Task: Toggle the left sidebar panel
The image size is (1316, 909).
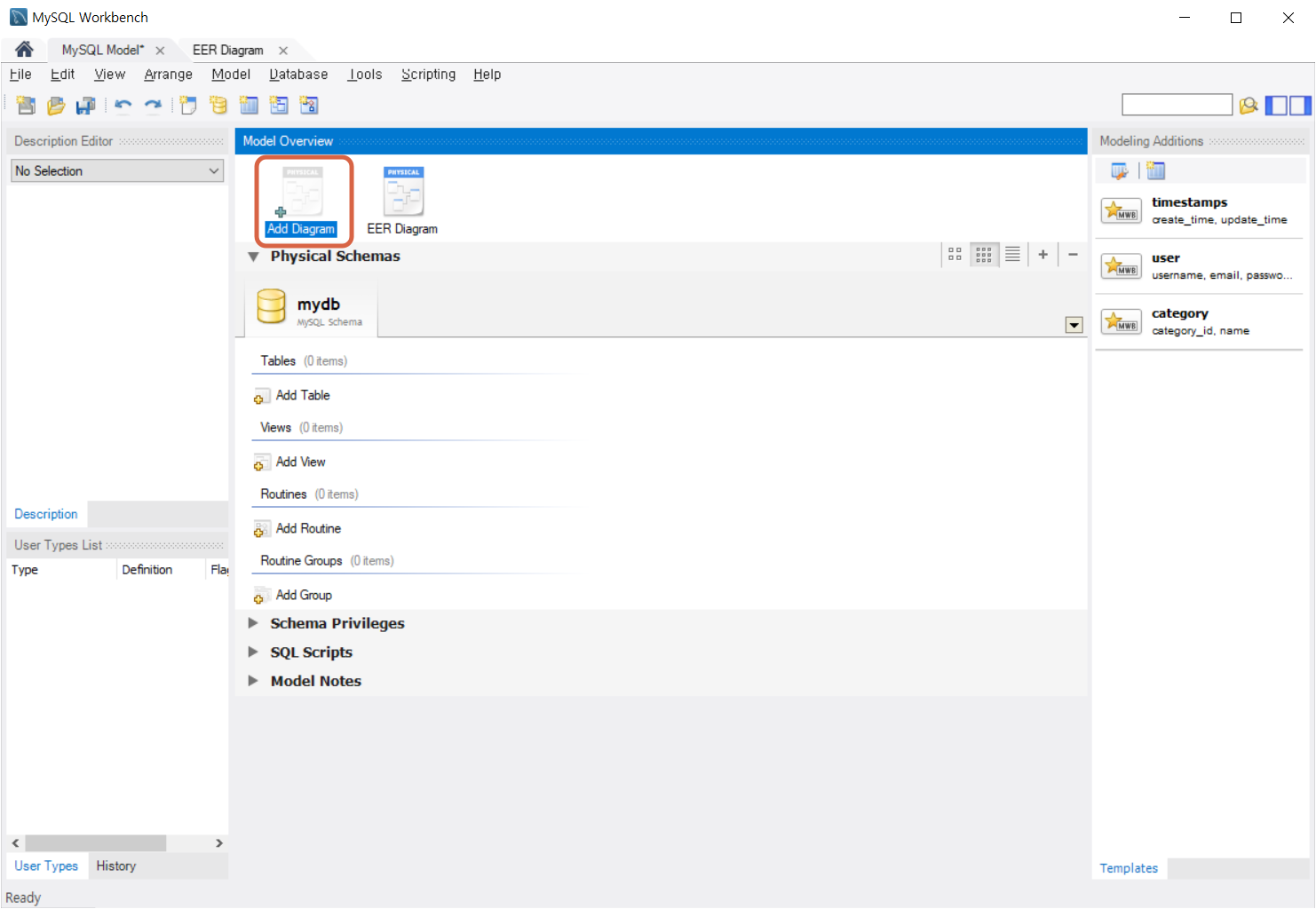Action: point(1276,106)
